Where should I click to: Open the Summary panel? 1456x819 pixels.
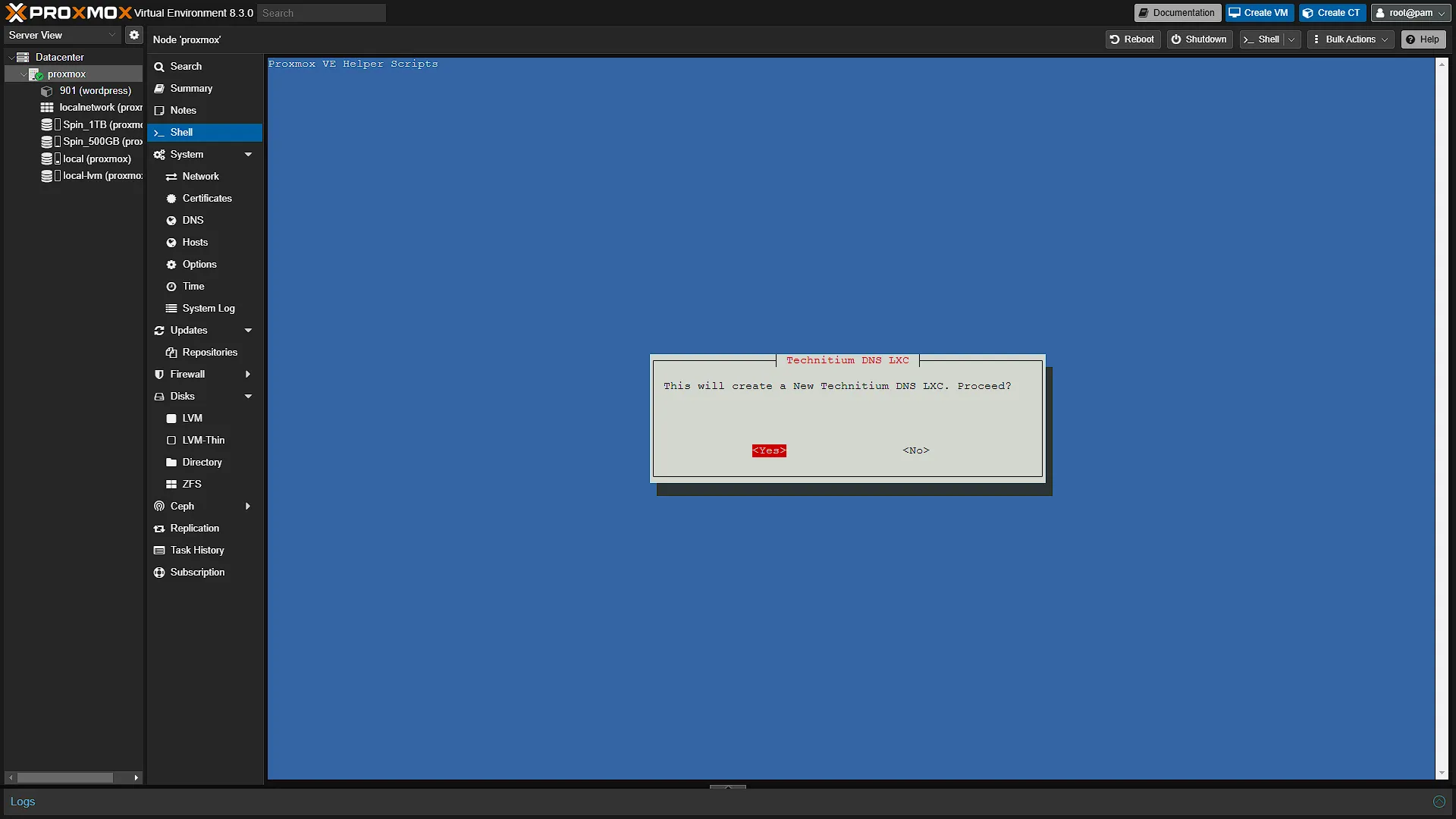coord(205,89)
